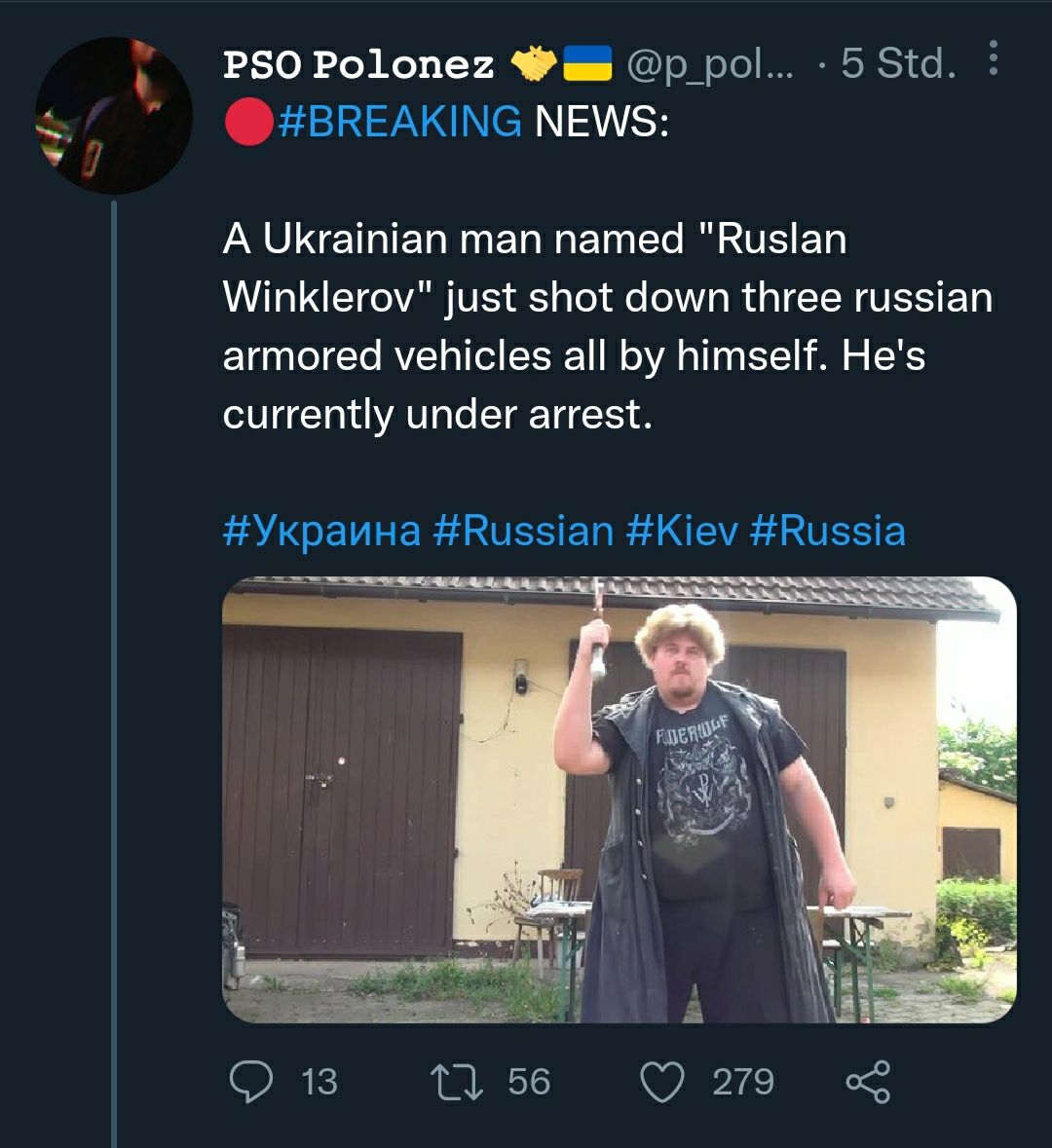Tap the #Russia hashtag at line end
Screen dimensions: 1052x1148
829,532
